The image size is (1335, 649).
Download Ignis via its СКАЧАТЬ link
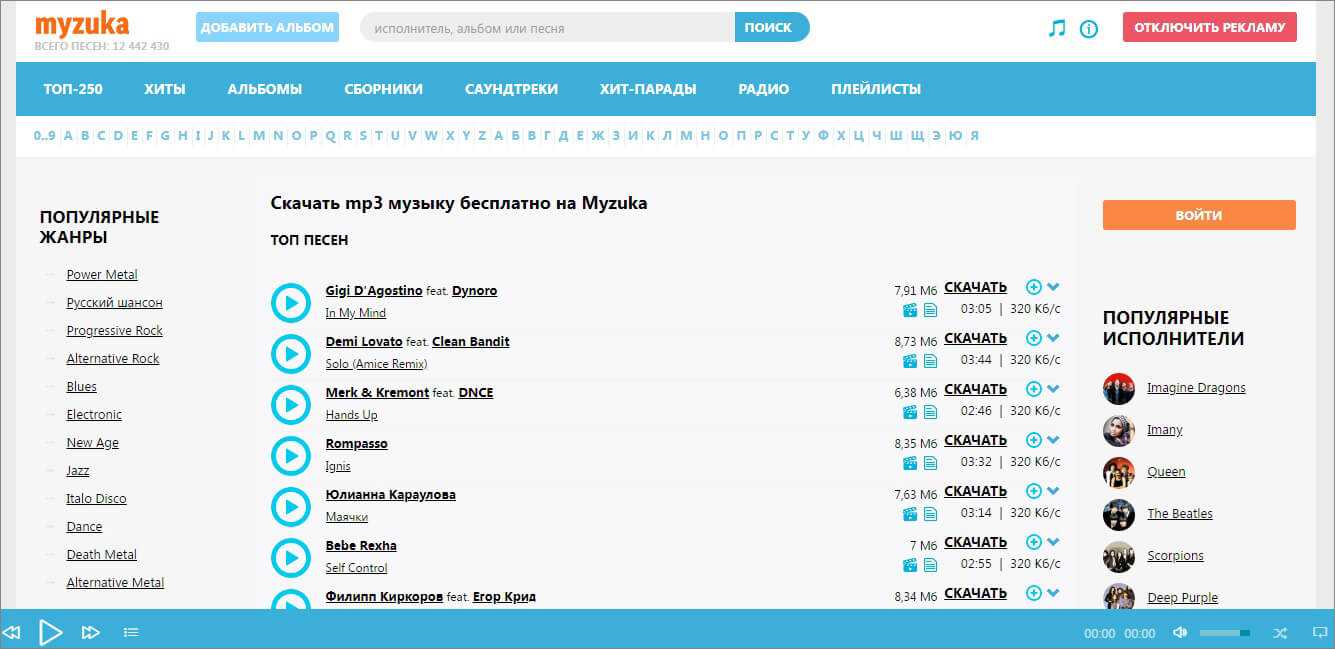(975, 440)
